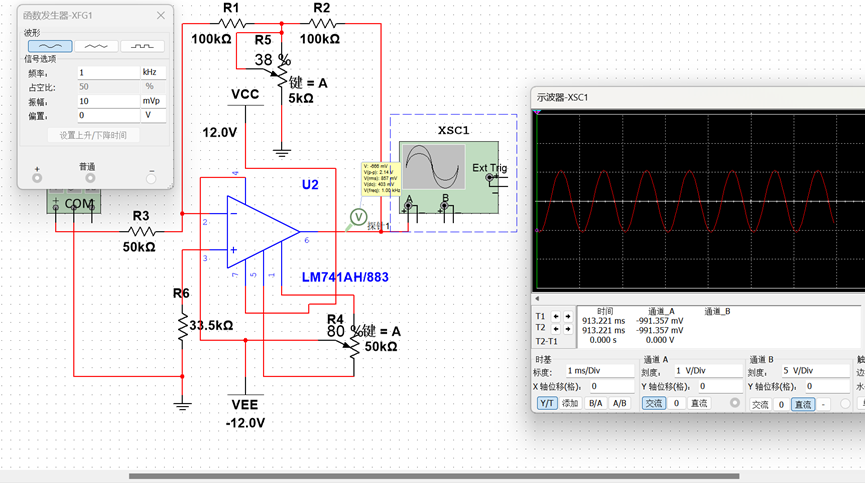This screenshot has height=483, width=865.
Task: Click the function generator minus terminal
Action: [151, 178]
